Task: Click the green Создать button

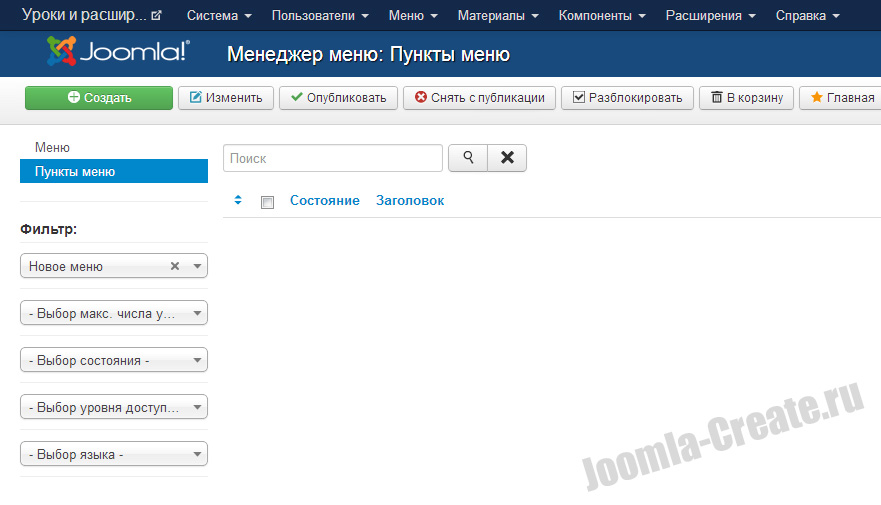Action: pyautogui.click(x=98, y=97)
